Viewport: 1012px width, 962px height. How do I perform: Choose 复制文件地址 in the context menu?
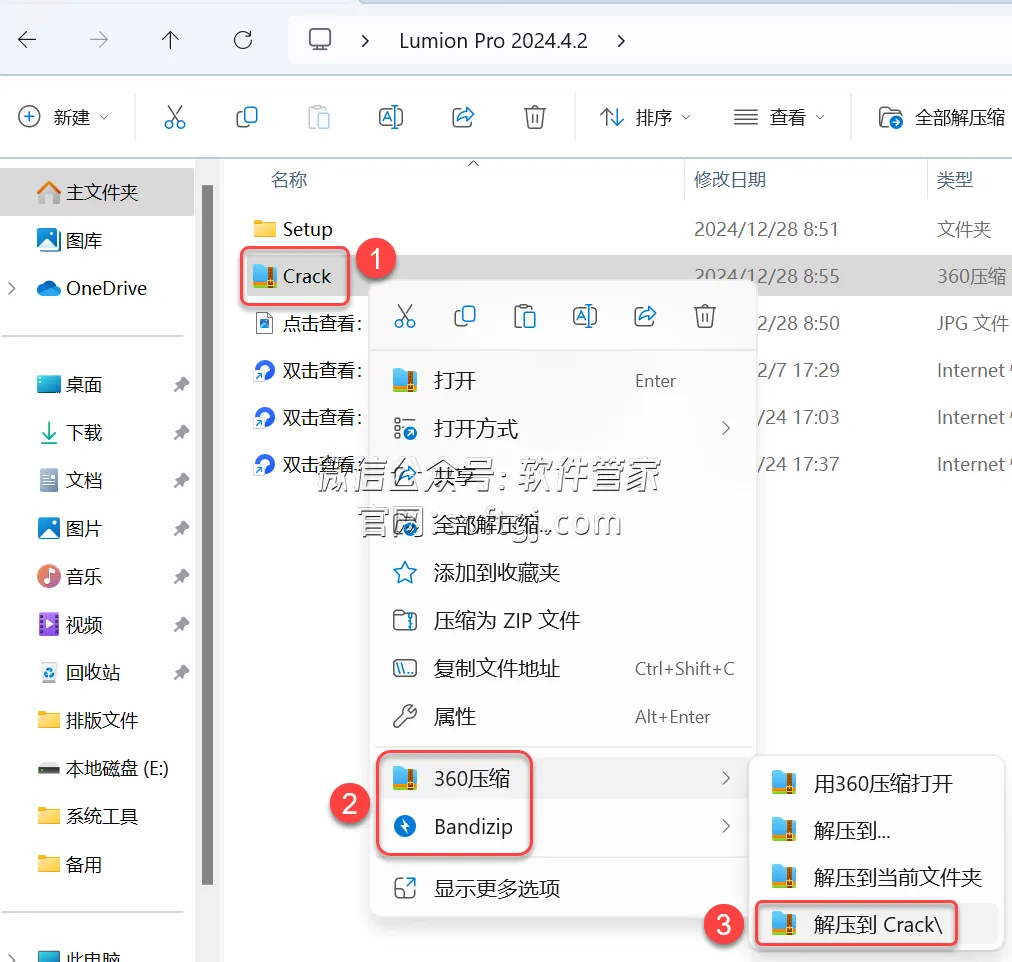tap(562, 668)
